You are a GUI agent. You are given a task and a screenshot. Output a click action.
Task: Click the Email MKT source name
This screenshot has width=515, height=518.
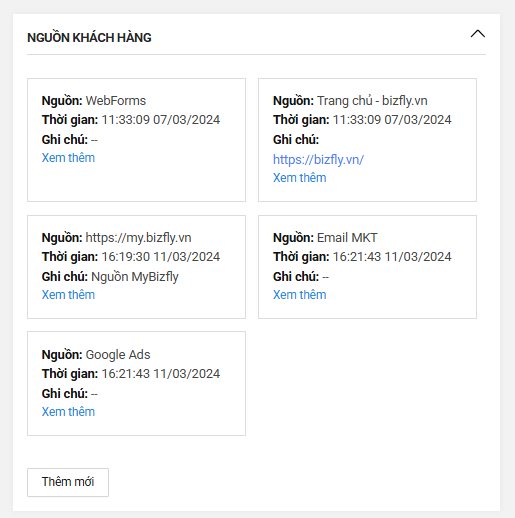click(347, 238)
